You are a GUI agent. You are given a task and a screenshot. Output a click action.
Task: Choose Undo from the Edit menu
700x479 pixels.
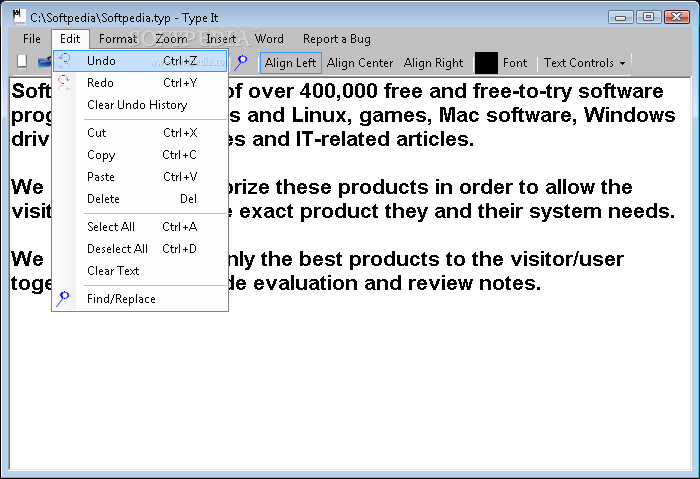[140, 61]
